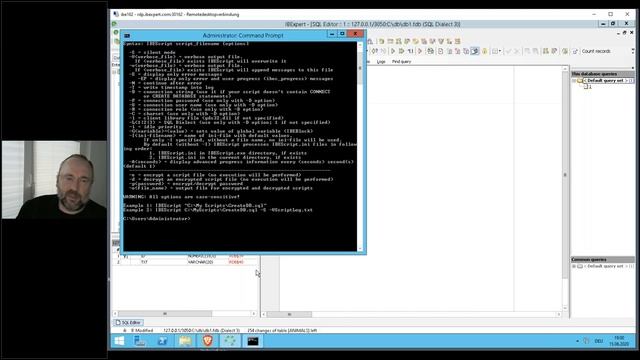Click the SQL editor horizontal scrollbar thumb
This screenshot has width=640, height=360.
[289, 314]
